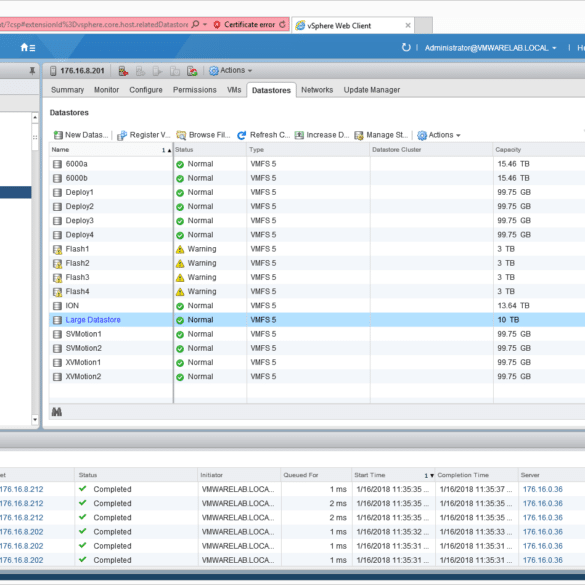Click the host icon beside 176.16.8.201
The image size is (585, 585).
pyautogui.click(x=53, y=71)
